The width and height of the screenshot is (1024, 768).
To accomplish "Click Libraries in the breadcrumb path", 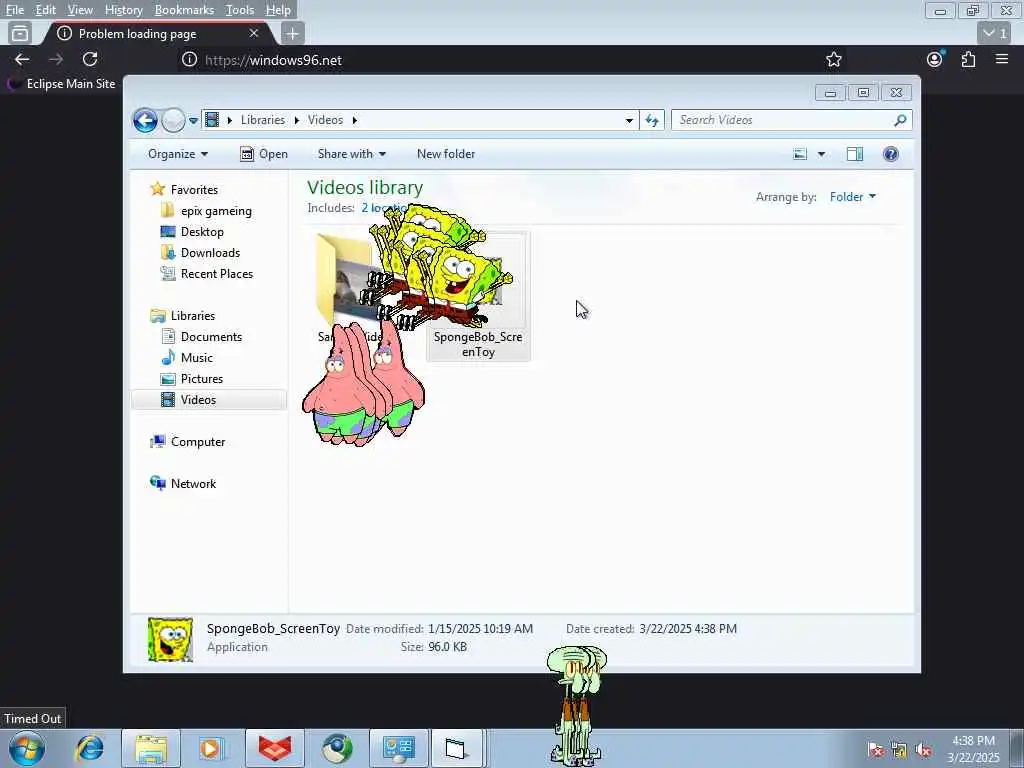I will [263, 120].
